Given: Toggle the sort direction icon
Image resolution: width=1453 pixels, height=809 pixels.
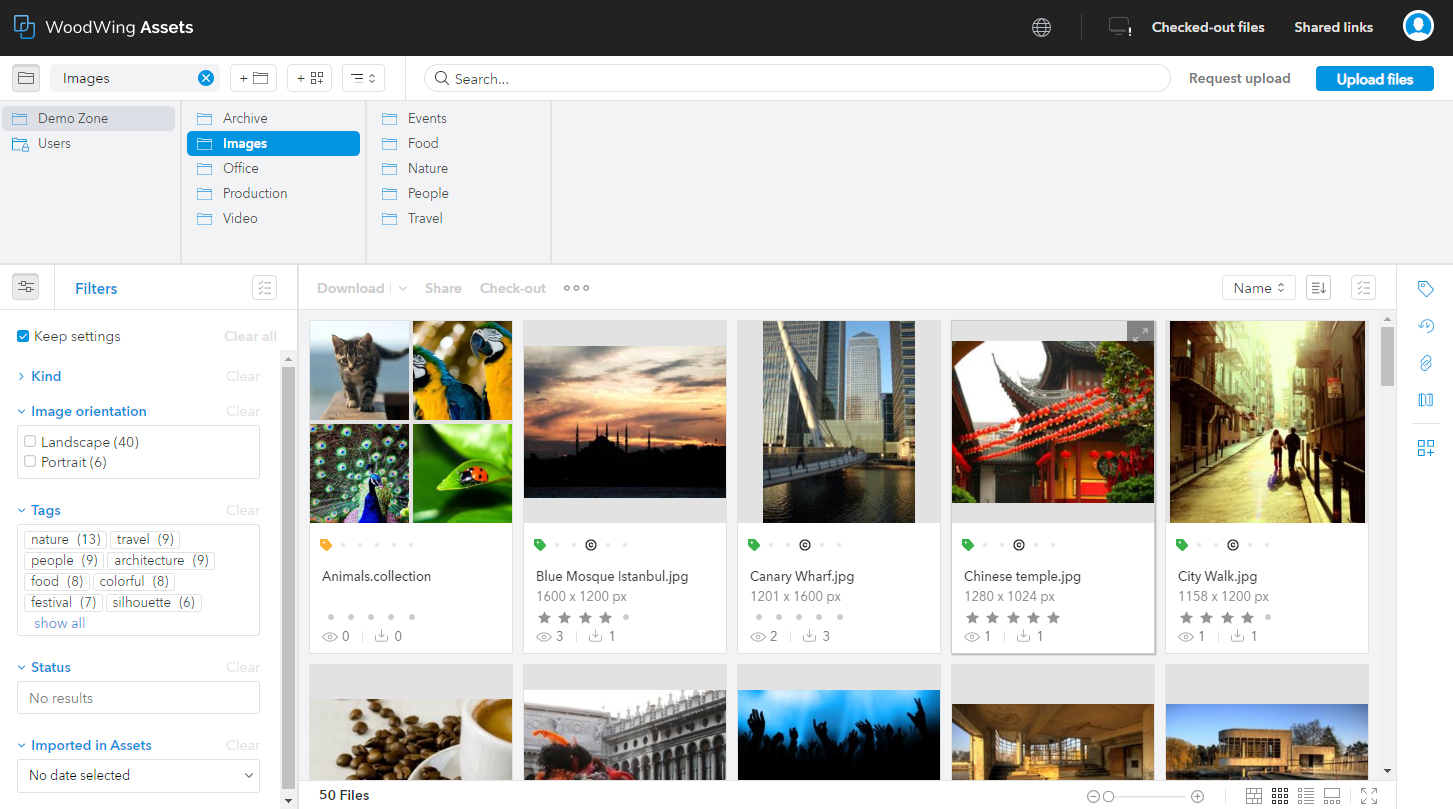Looking at the screenshot, I should pyautogui.click(x=1319, y=288).
